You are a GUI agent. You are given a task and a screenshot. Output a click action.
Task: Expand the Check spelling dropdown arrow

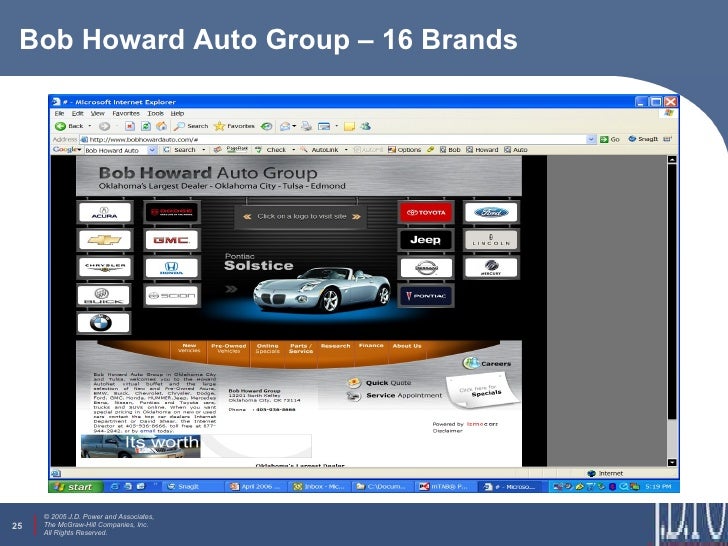293,150
